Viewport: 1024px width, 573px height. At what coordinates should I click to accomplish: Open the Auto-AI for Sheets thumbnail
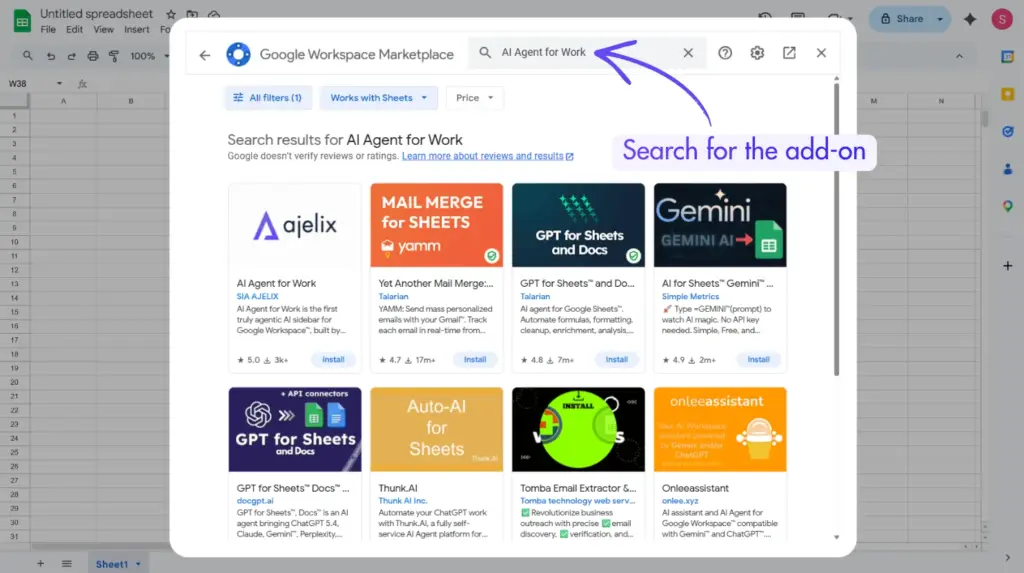436,429
